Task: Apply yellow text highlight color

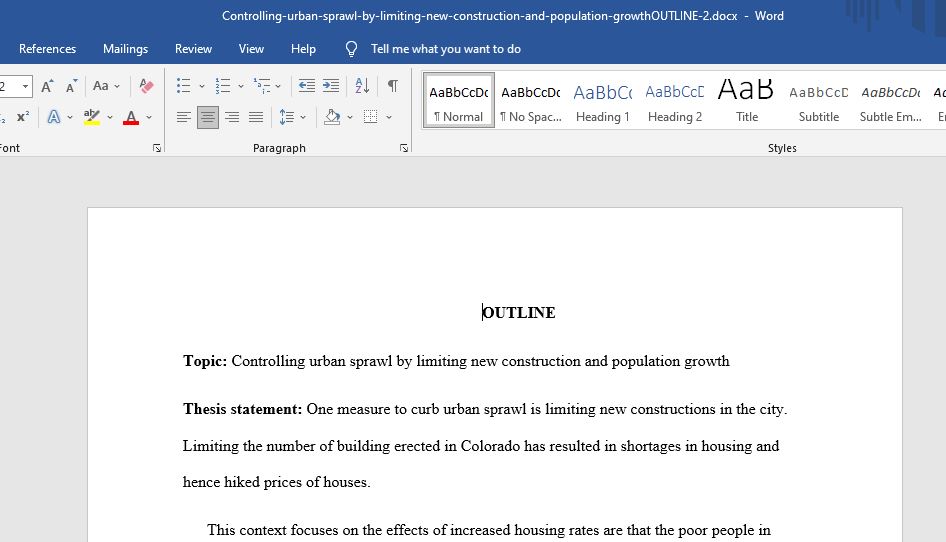Action: (92, 117)
